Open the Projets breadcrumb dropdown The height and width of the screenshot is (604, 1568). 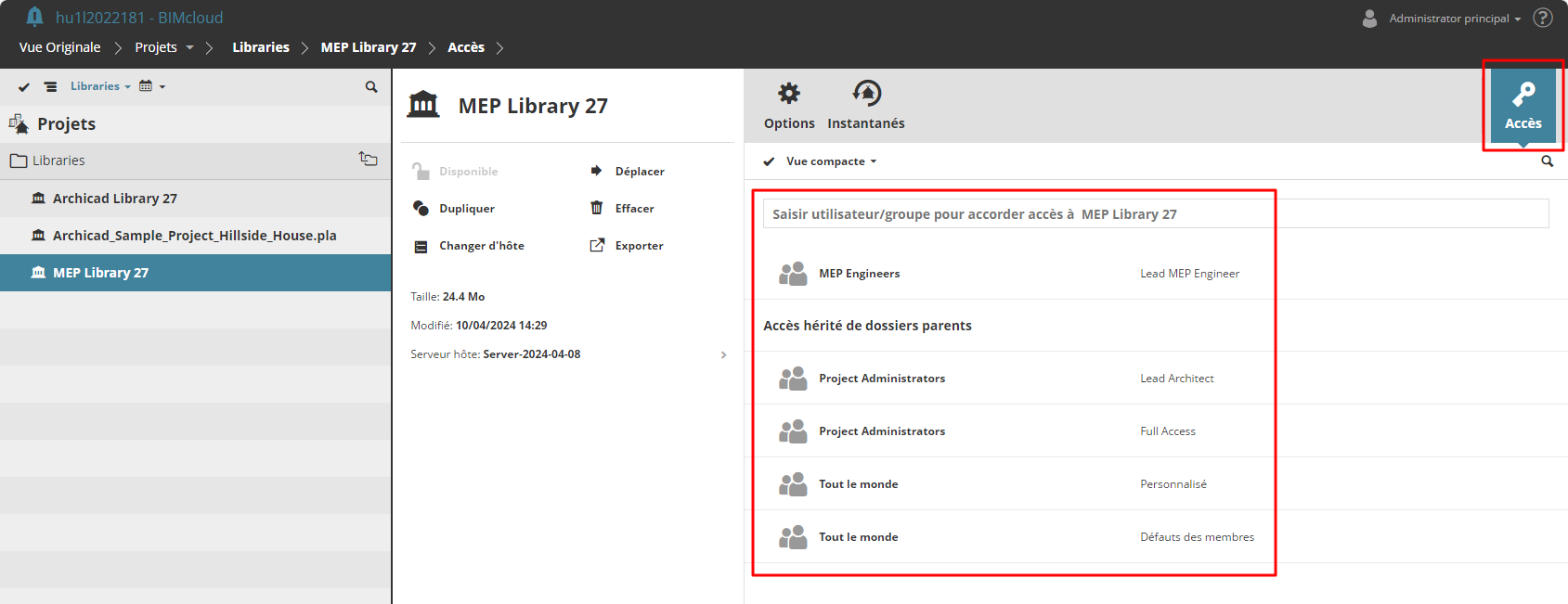(x=189, y=47)
